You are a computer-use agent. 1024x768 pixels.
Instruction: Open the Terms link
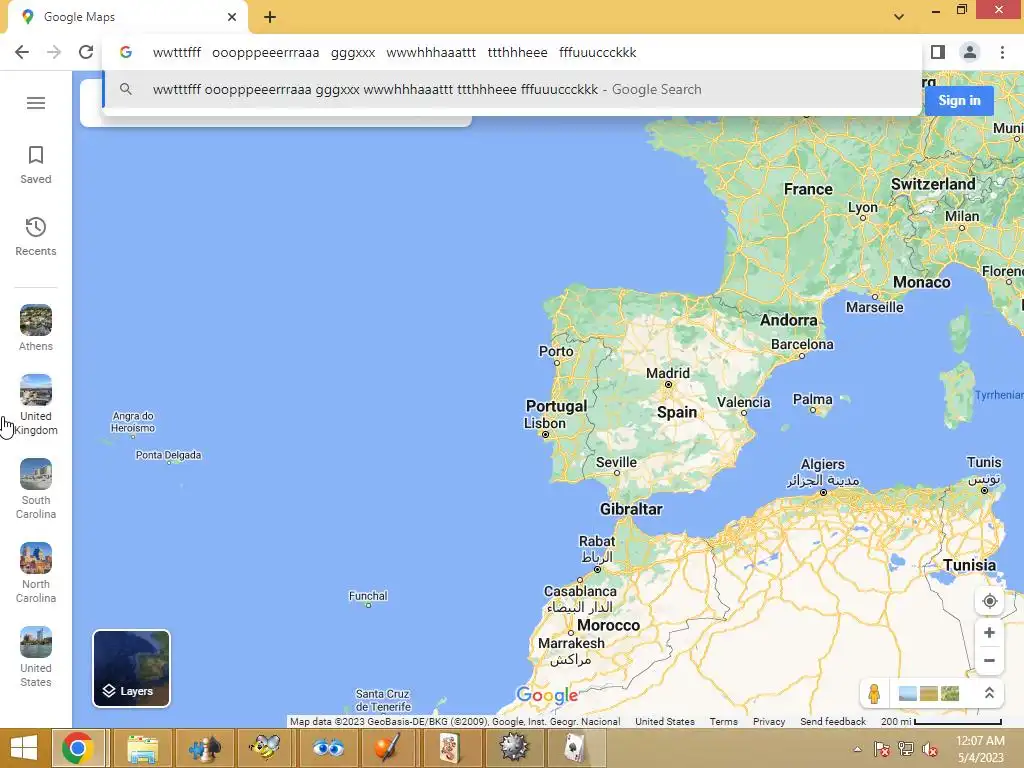(724, 722)
